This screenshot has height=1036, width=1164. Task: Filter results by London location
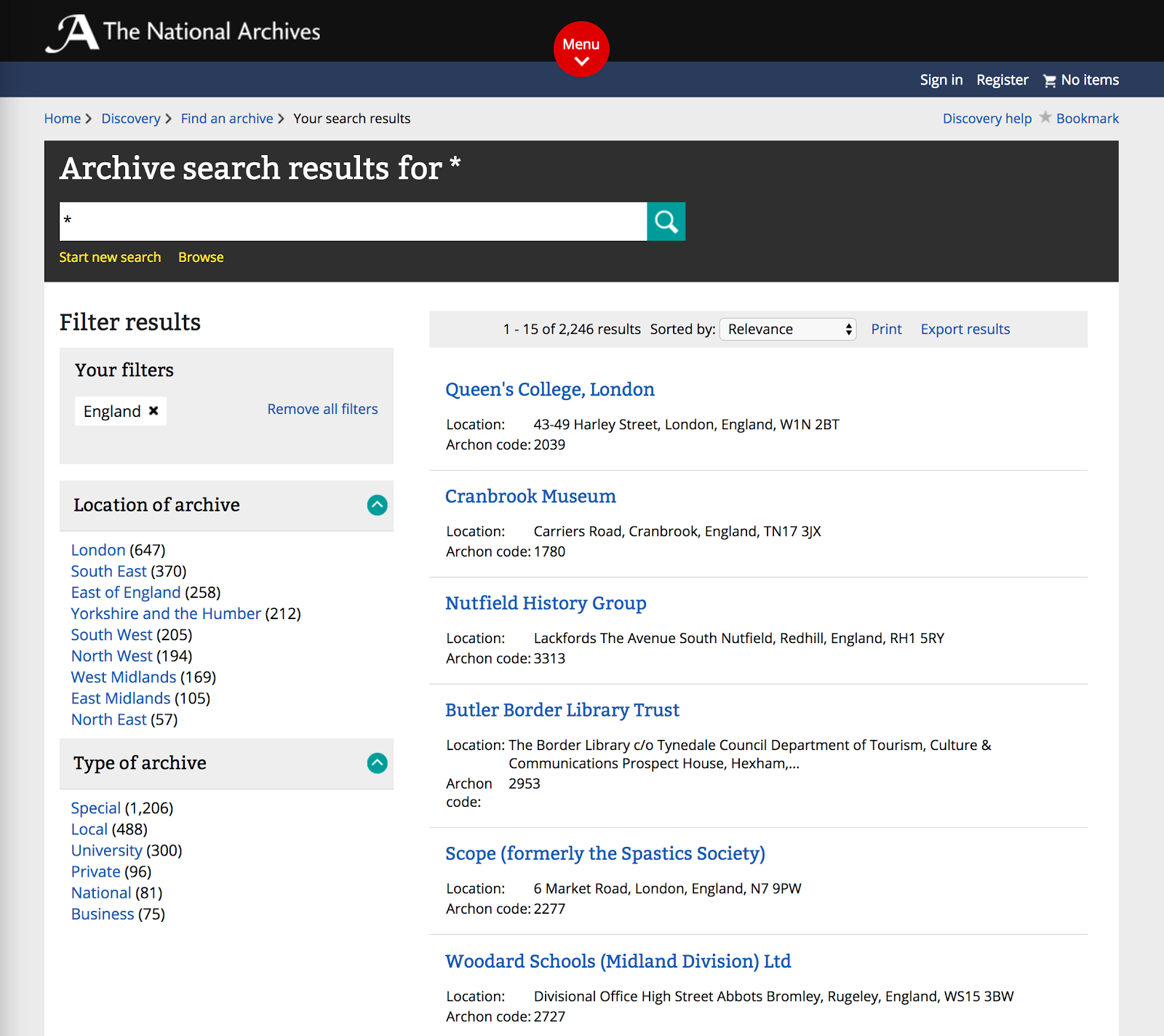(x=97, y=549)
